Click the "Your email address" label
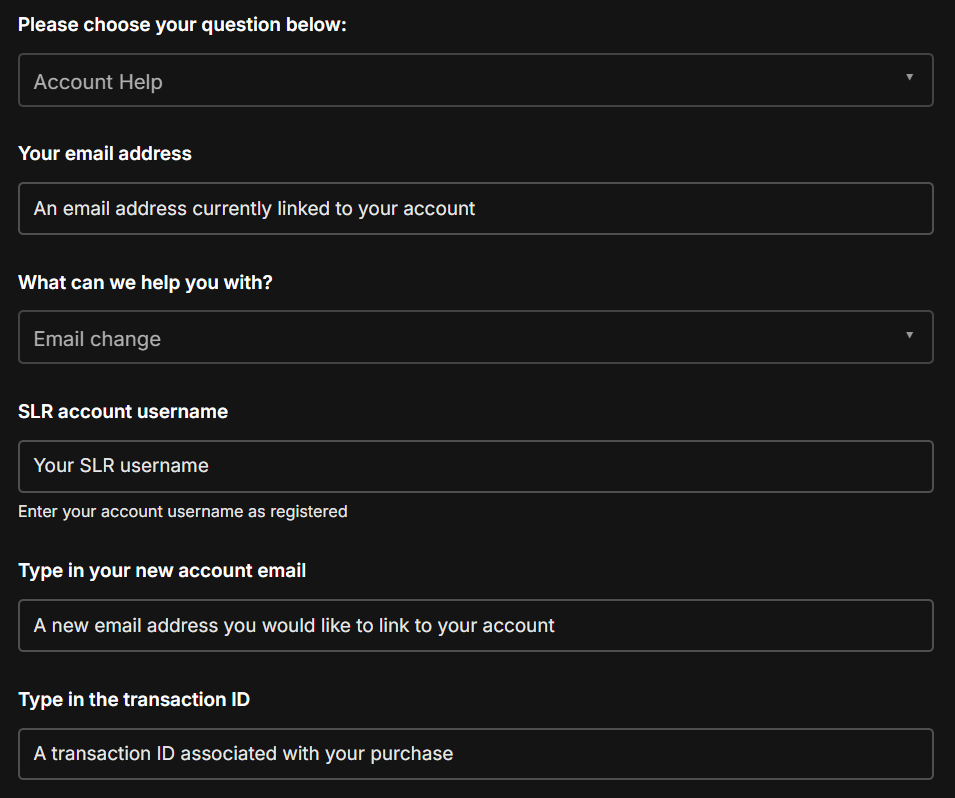955x798 pixels. click(105, 154)
